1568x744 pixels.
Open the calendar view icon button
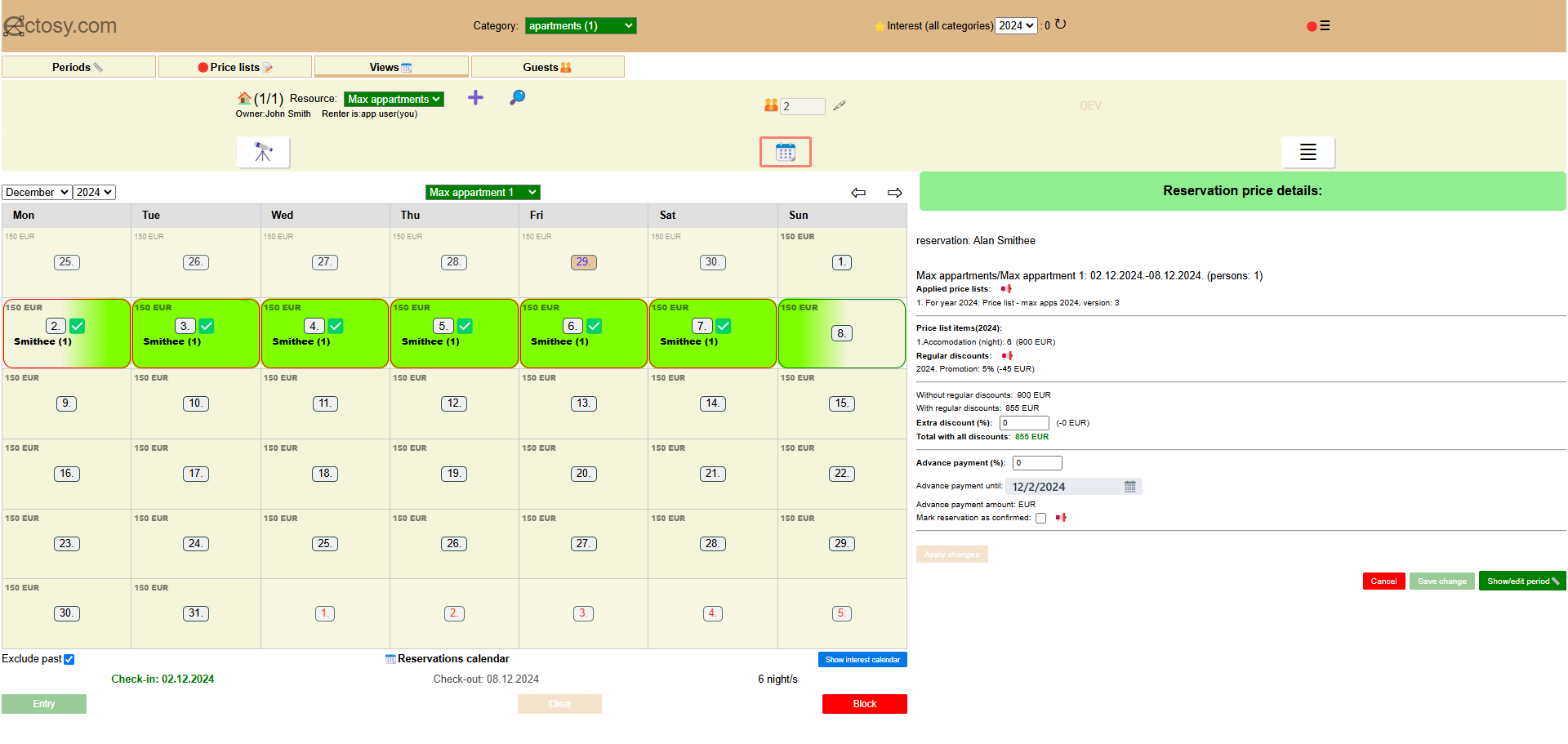[785, 152]
